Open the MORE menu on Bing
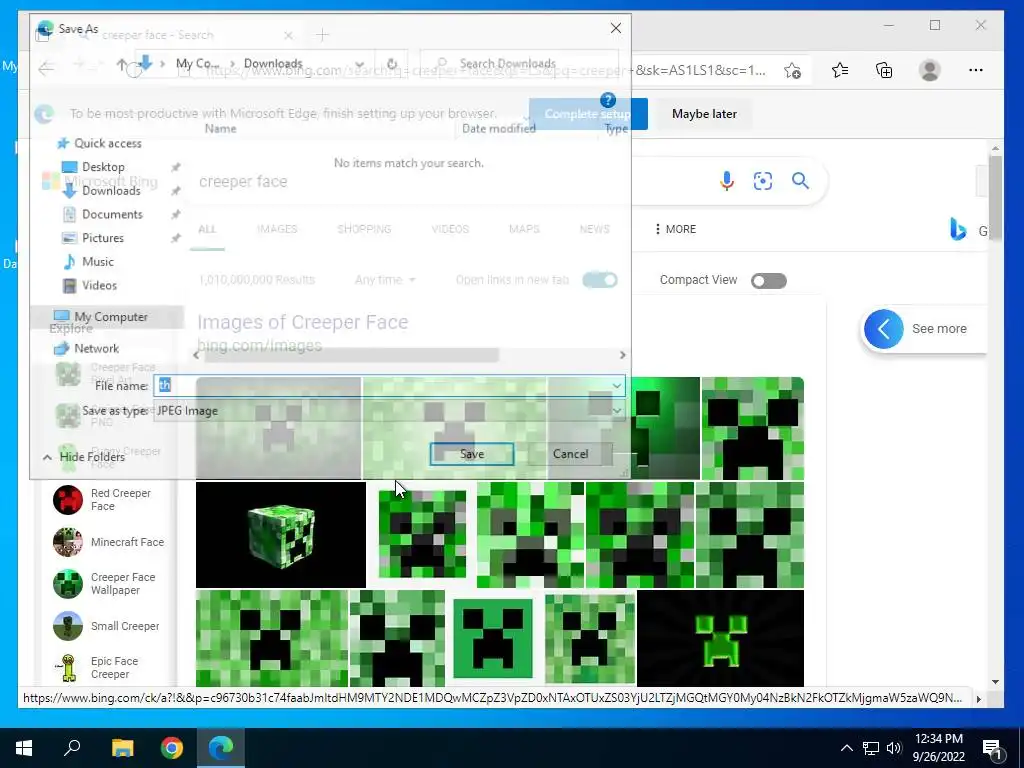1024x768 pixels. pos(675,229)
